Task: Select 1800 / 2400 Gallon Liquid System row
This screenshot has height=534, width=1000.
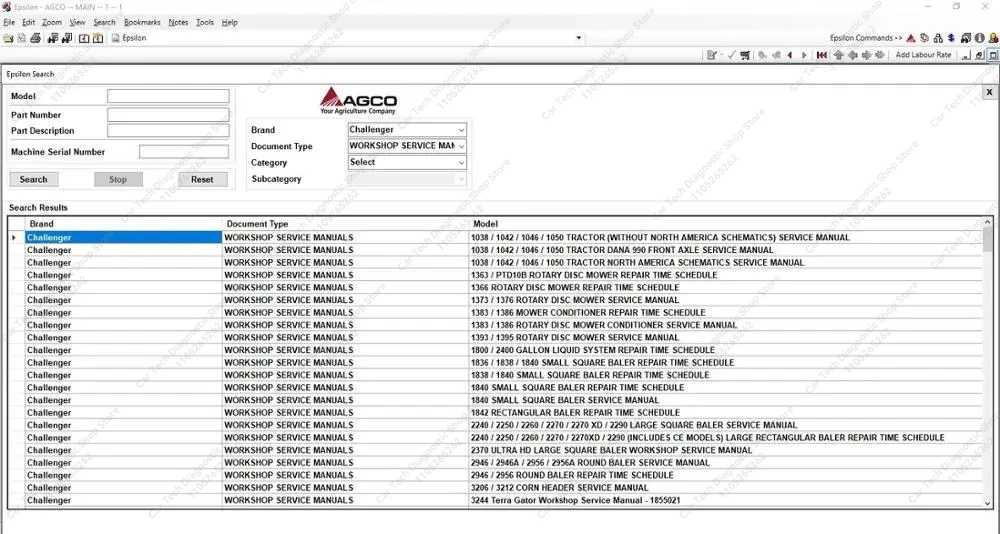Action: 504,350
